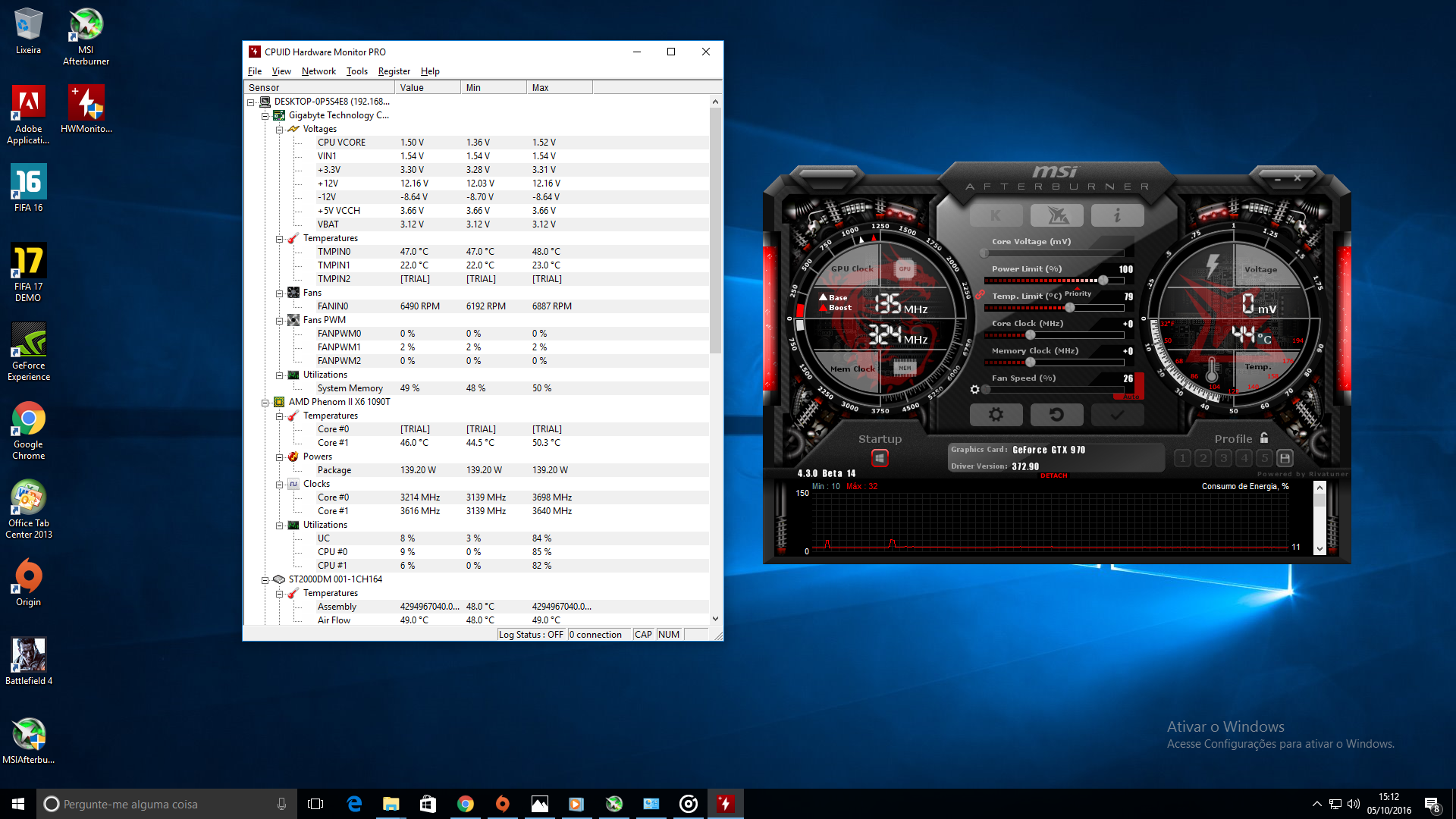The image size is (1456, 819).
Task: Collapse the Gigabyte Temperatures group
Action: 279,239
